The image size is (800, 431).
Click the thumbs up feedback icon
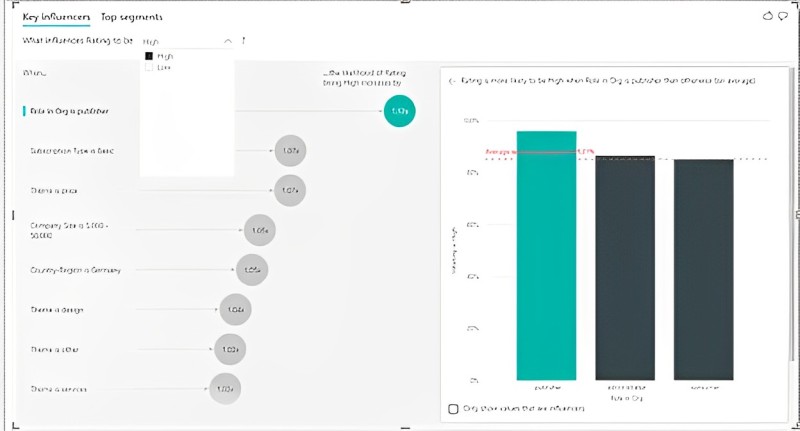tap(767, 16)
